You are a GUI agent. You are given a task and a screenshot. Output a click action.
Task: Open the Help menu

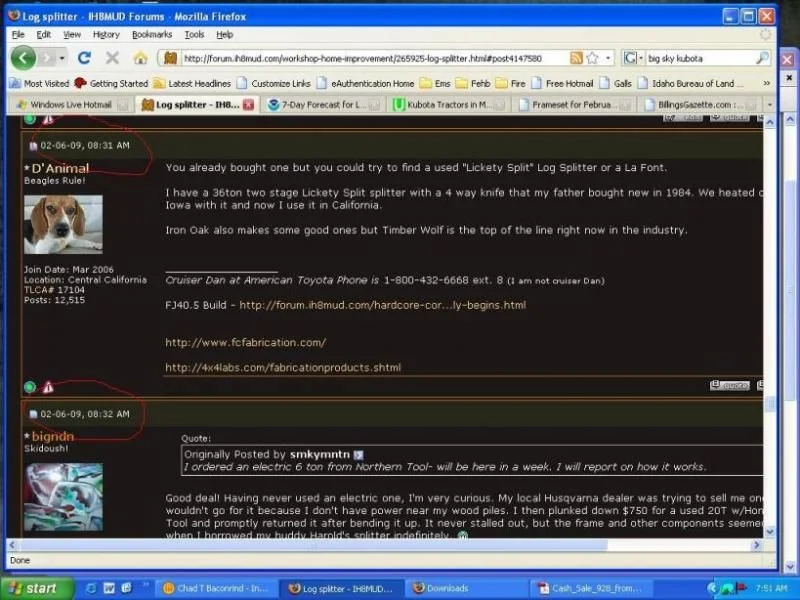[x=224, y=34]
